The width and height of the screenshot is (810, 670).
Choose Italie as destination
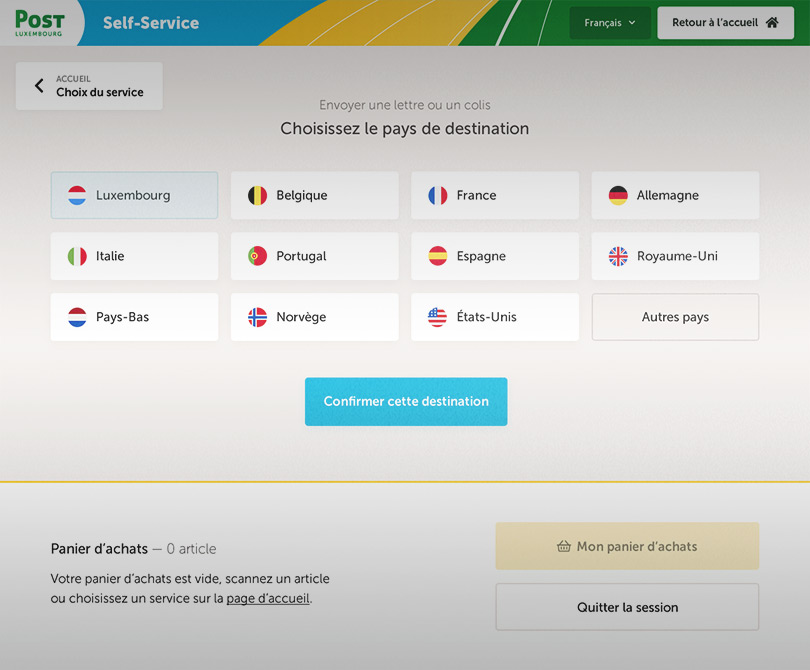click(134, 256)
